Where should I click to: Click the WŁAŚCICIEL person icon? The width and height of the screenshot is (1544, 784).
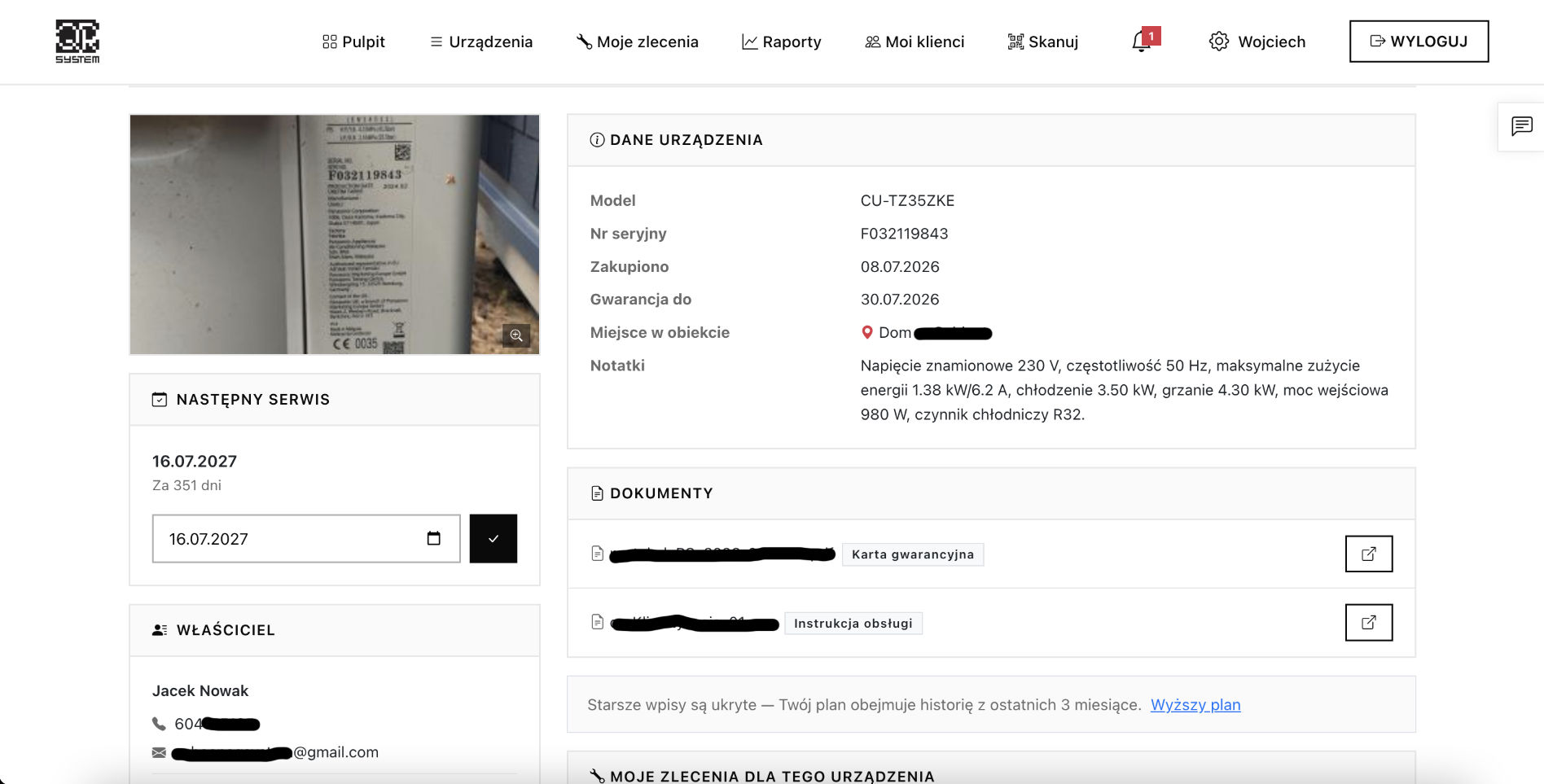pyautogui.click(x=160, y=630)
